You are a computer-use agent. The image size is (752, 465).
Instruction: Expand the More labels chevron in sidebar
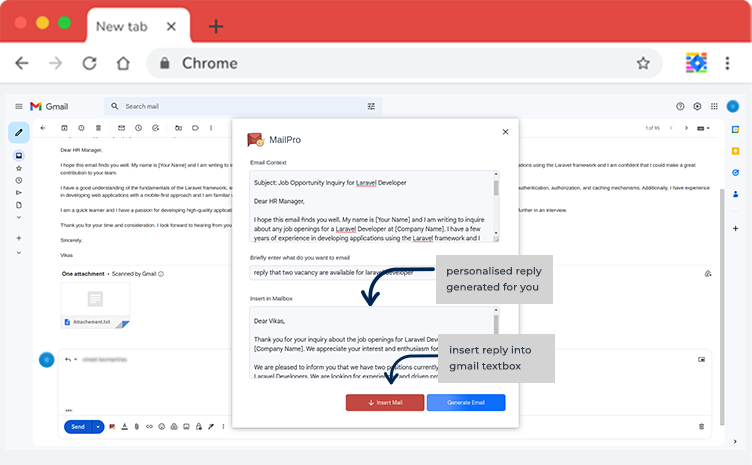(18, 252)
